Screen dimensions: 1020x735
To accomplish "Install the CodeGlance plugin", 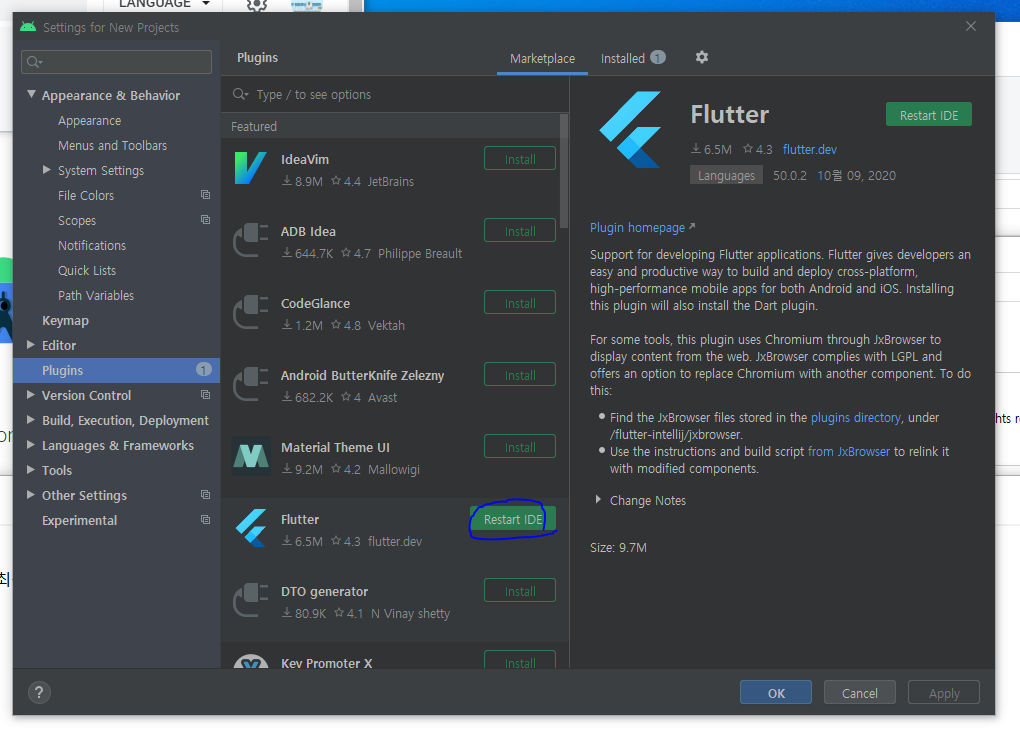I will [520, 303].
